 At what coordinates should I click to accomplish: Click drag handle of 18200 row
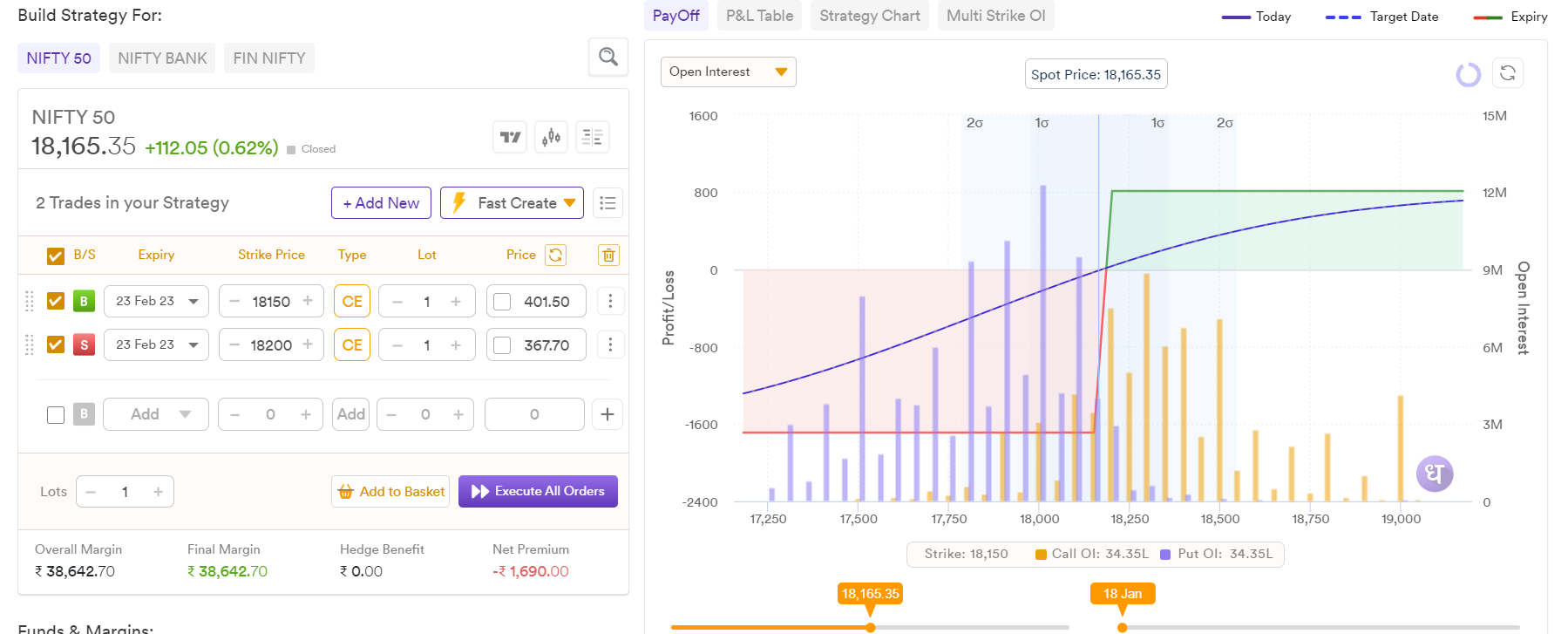coord(30,344)
